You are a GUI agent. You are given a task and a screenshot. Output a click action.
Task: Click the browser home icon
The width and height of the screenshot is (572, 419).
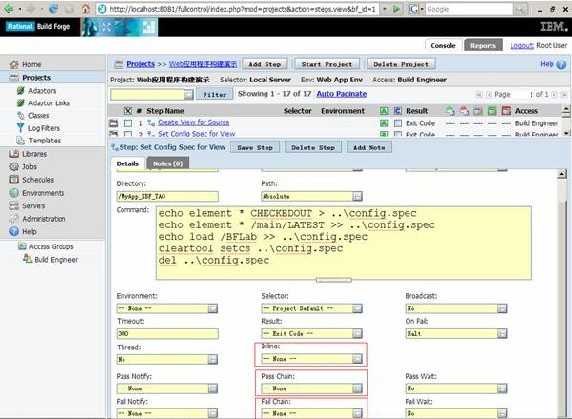[85, 8]
